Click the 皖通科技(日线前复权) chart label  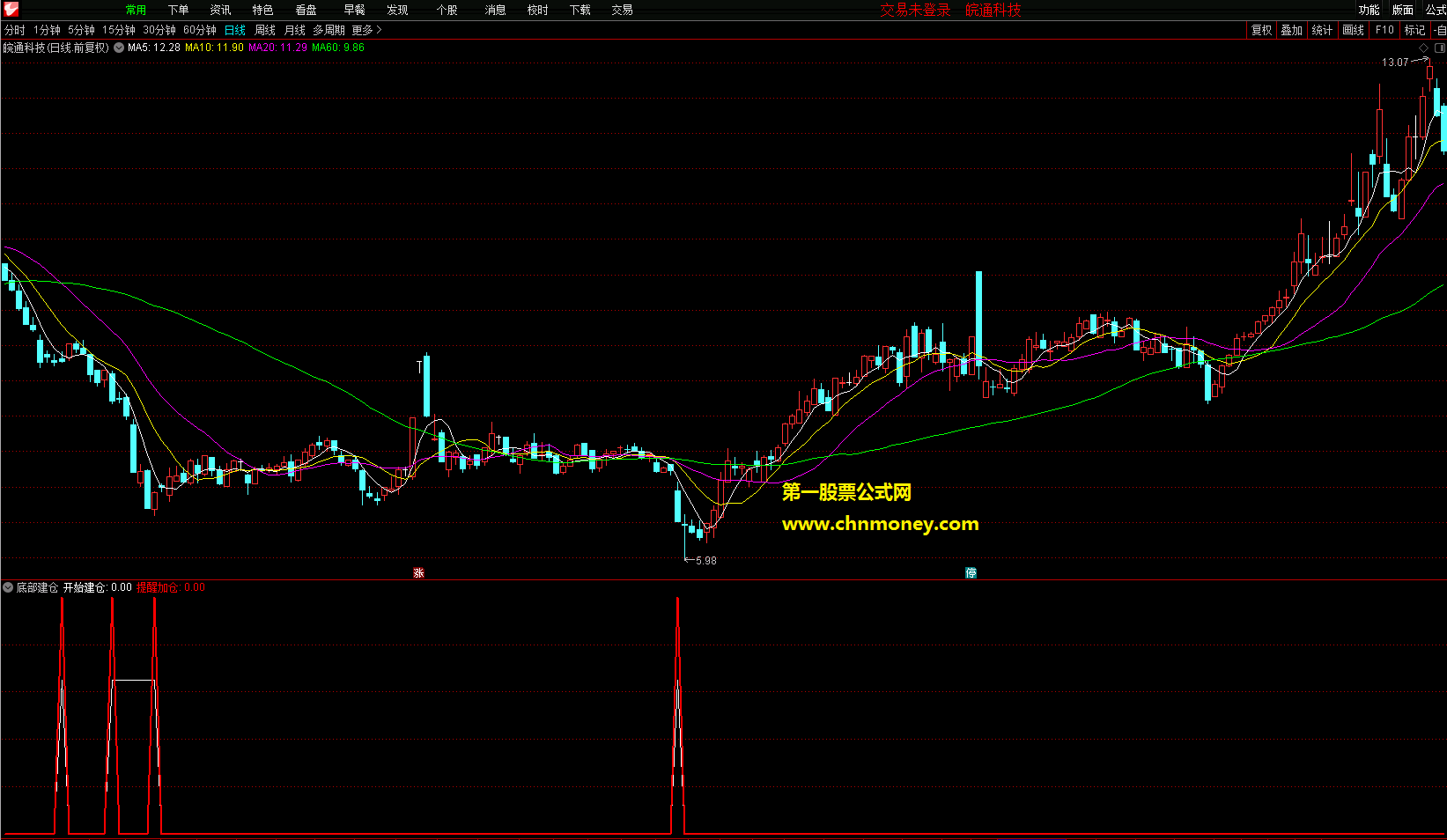point(56,48)
